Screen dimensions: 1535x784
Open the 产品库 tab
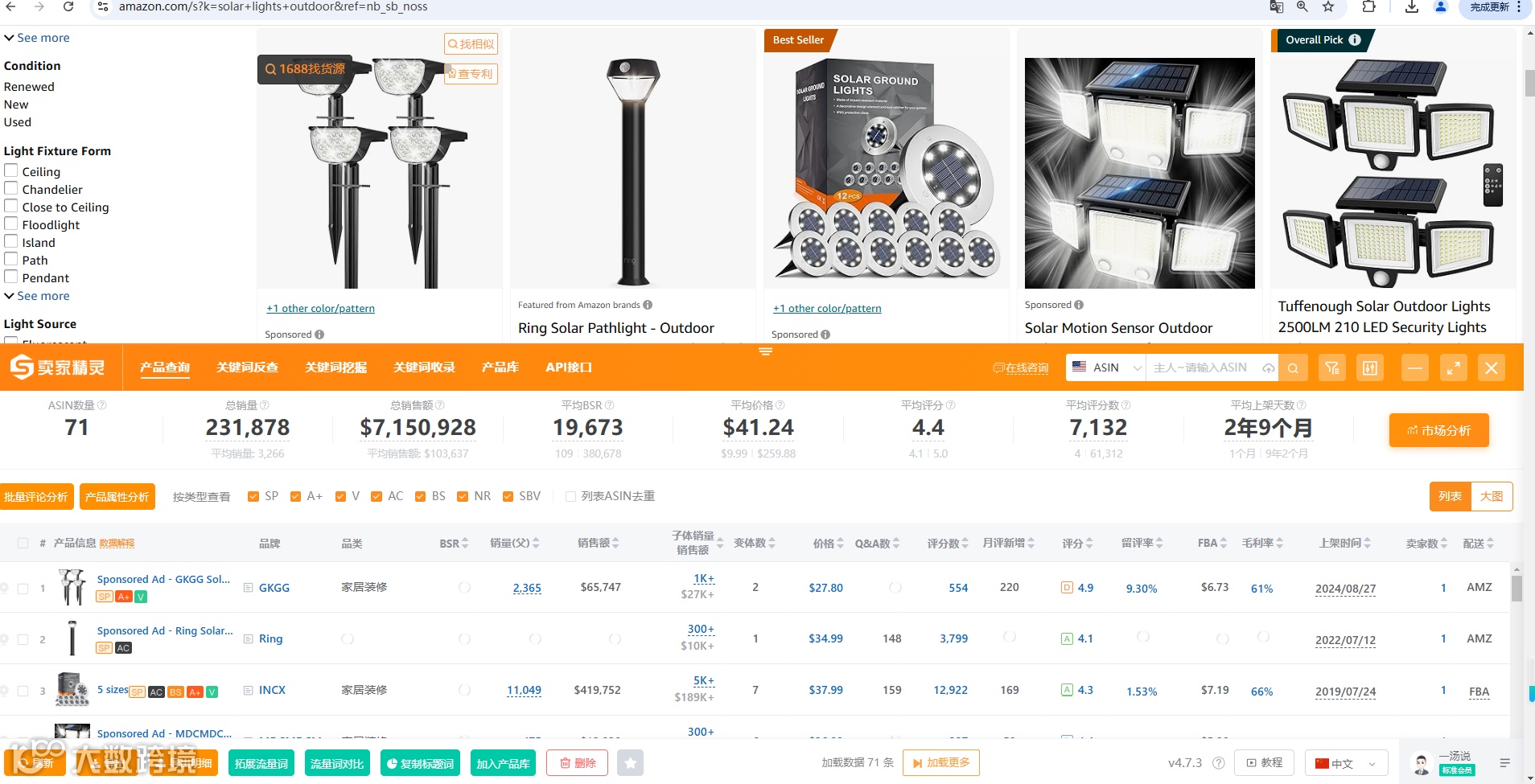pos(500,367)
